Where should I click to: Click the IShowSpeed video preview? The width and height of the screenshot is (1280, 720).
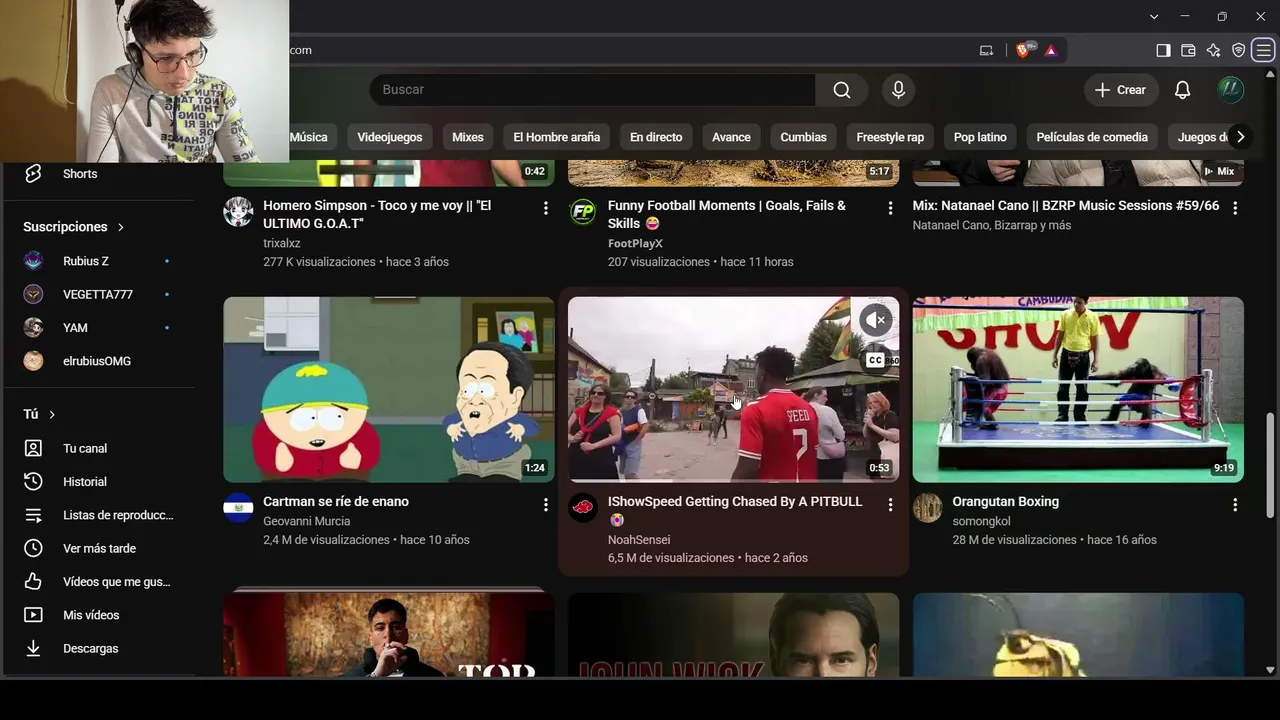[734, 390]
